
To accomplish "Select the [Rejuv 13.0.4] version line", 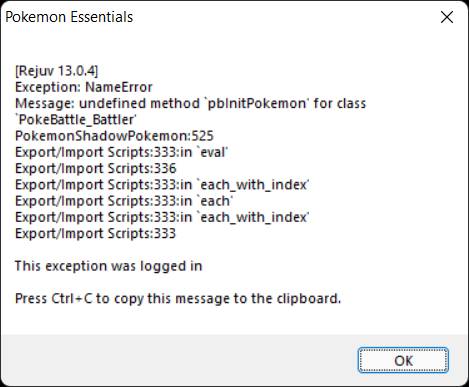I will pyautogui.click(x=56, y=71).
